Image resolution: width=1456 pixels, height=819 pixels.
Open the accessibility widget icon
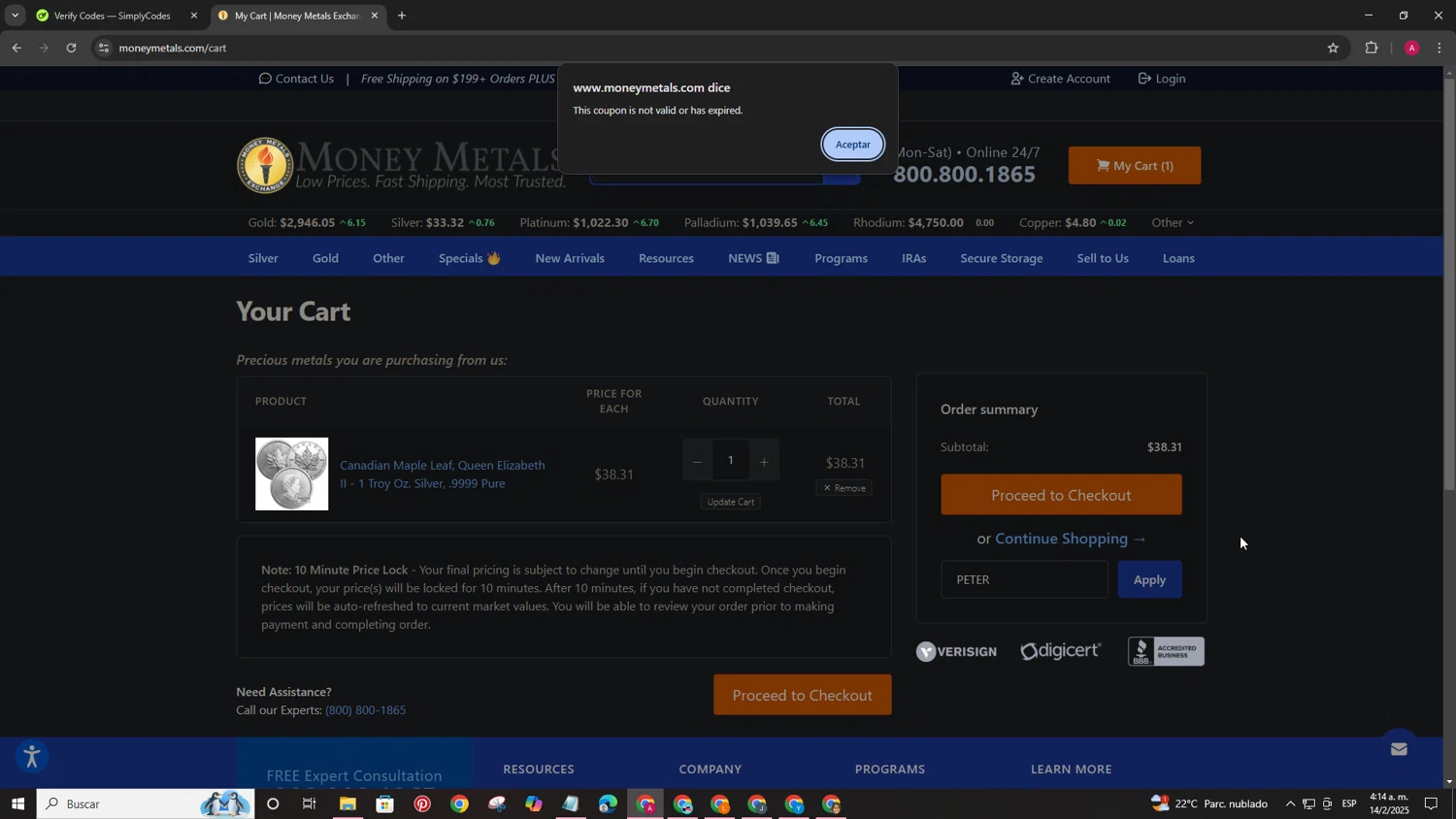[31, 757]
